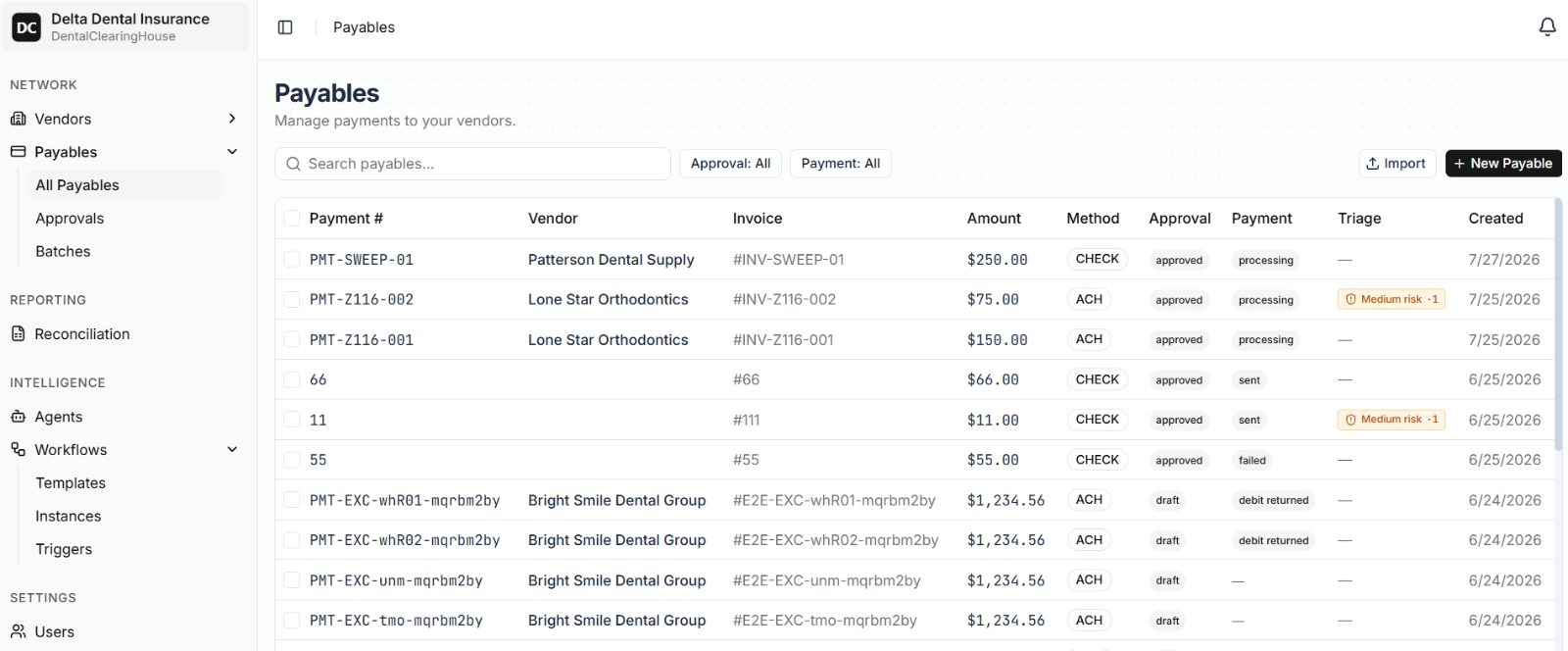
Task: Toggle the sidebar panel icon
Action: pyautogui.click(x=285, y=27)
